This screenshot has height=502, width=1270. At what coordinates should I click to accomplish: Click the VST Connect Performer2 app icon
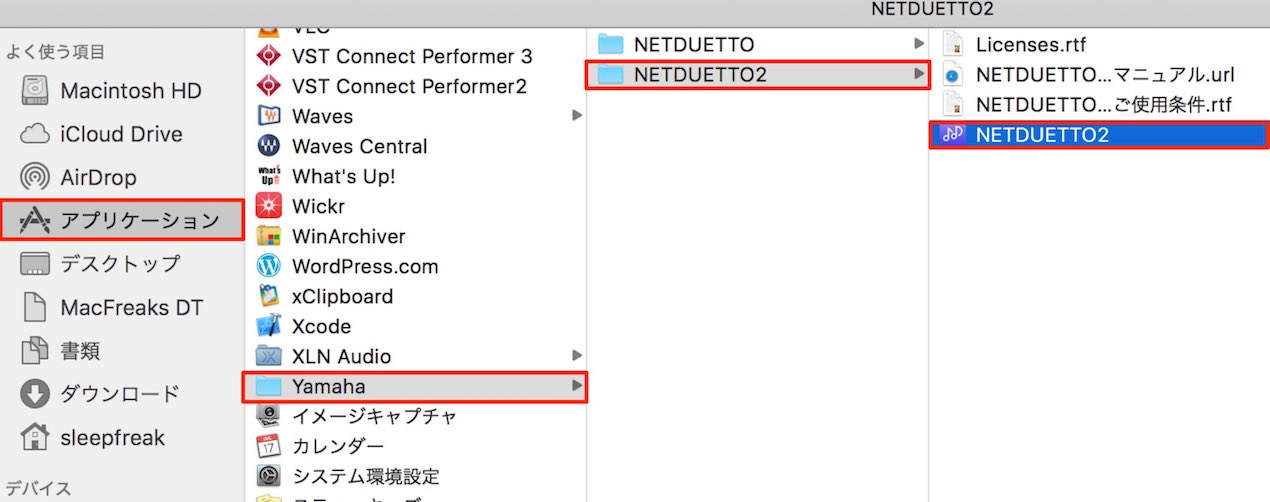point(268,86)
